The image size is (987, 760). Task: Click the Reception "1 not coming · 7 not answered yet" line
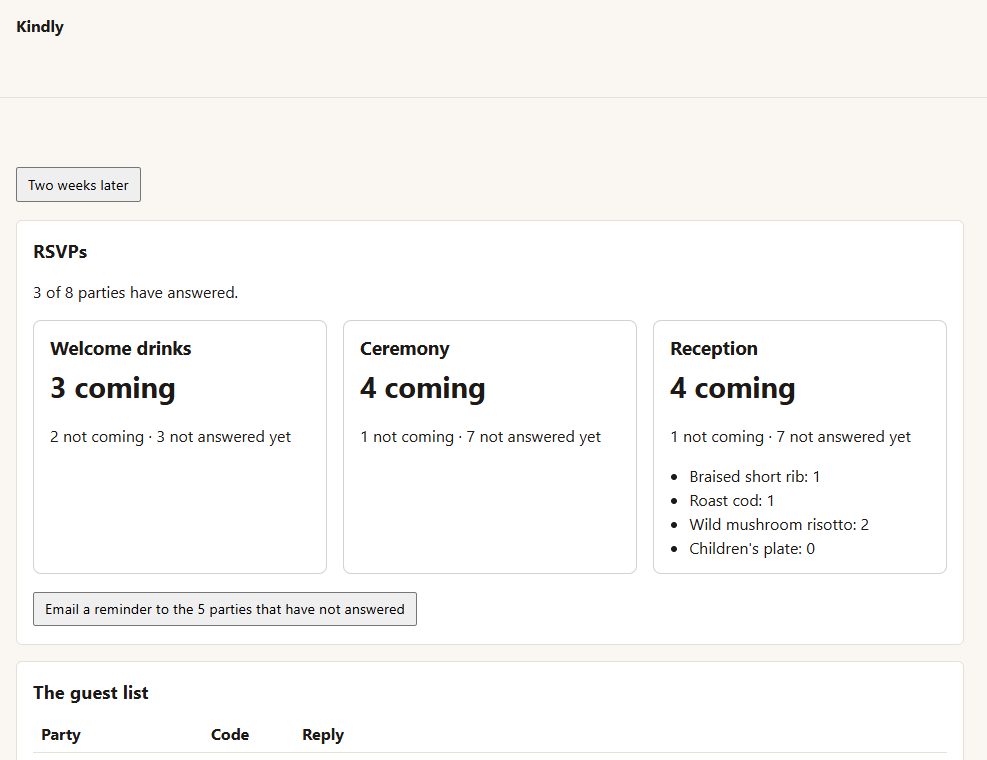(x=791, y=436)
